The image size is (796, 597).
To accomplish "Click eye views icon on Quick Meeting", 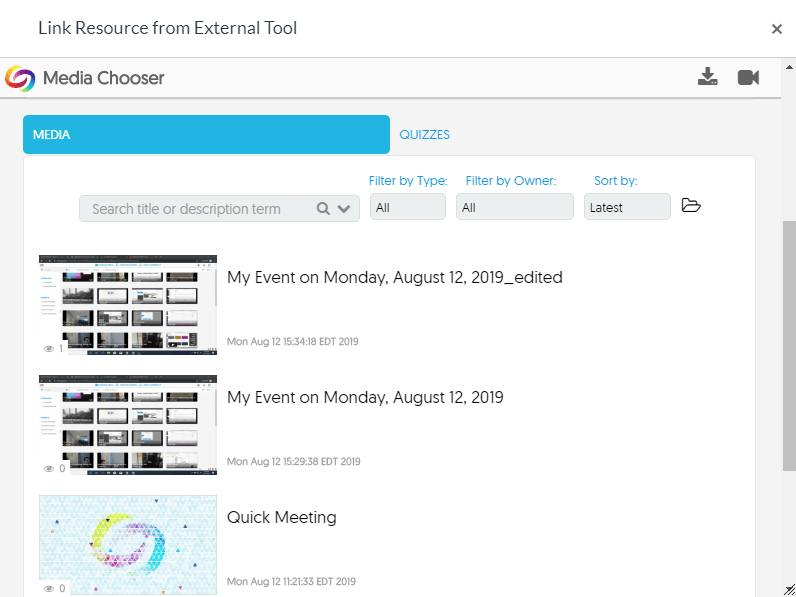I will (49, 588).
